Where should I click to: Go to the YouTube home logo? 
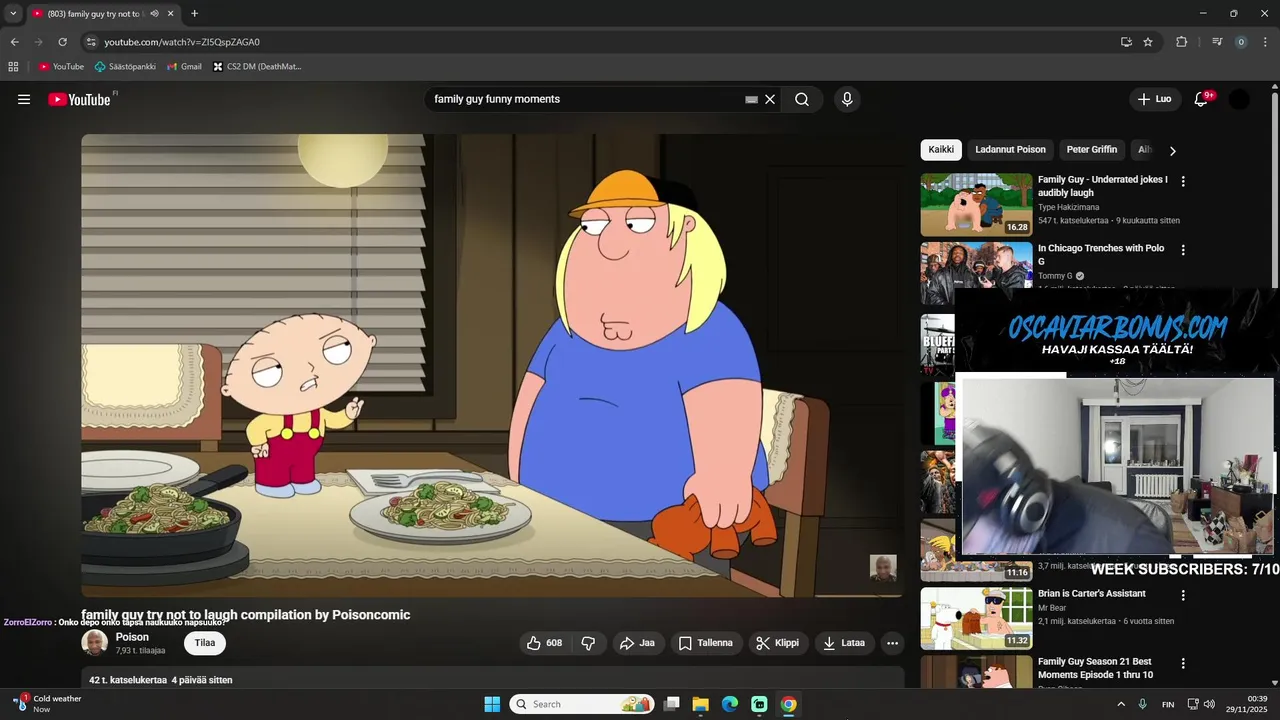click(79, 99)
